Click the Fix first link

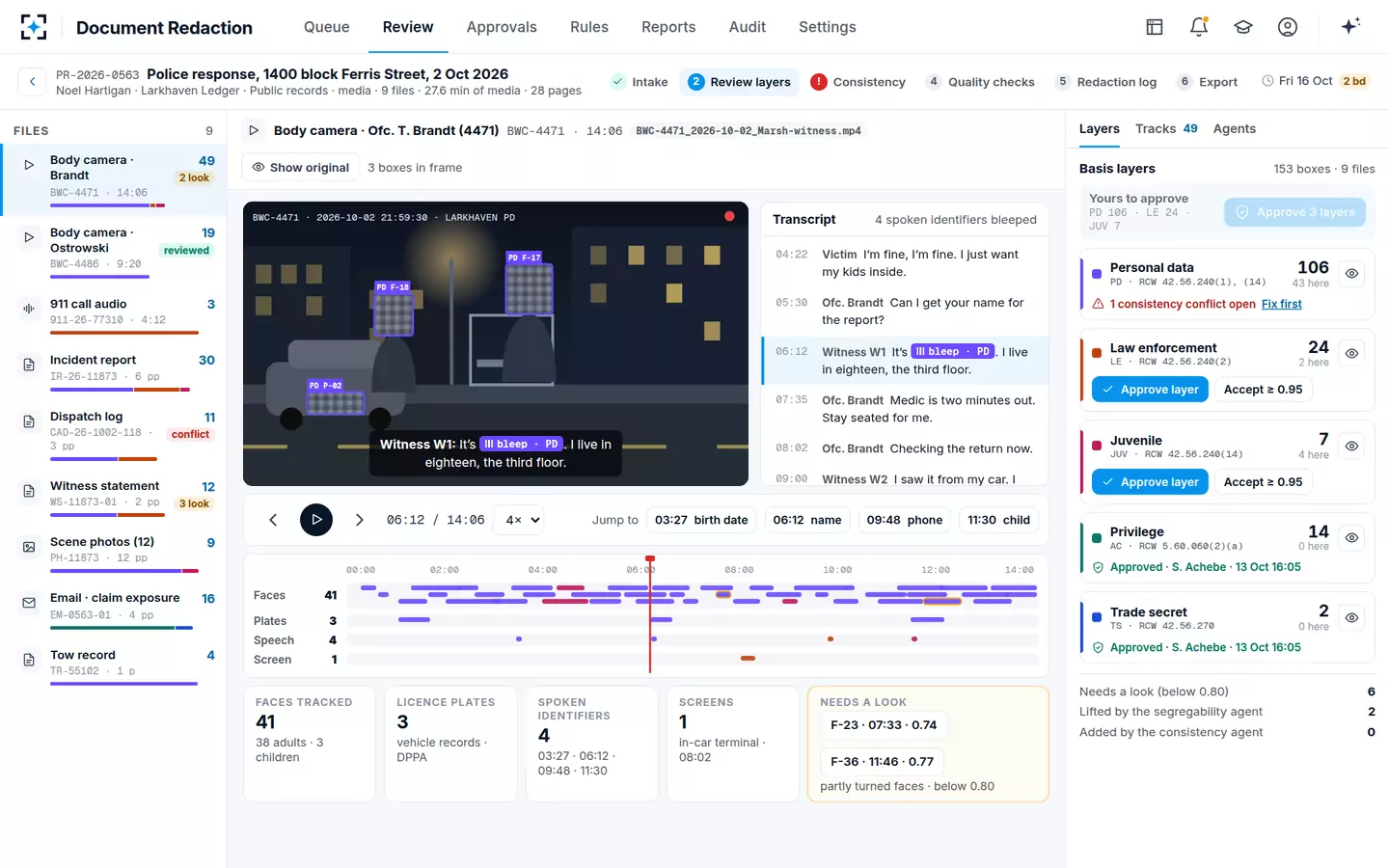click(x=1282, y=304)
